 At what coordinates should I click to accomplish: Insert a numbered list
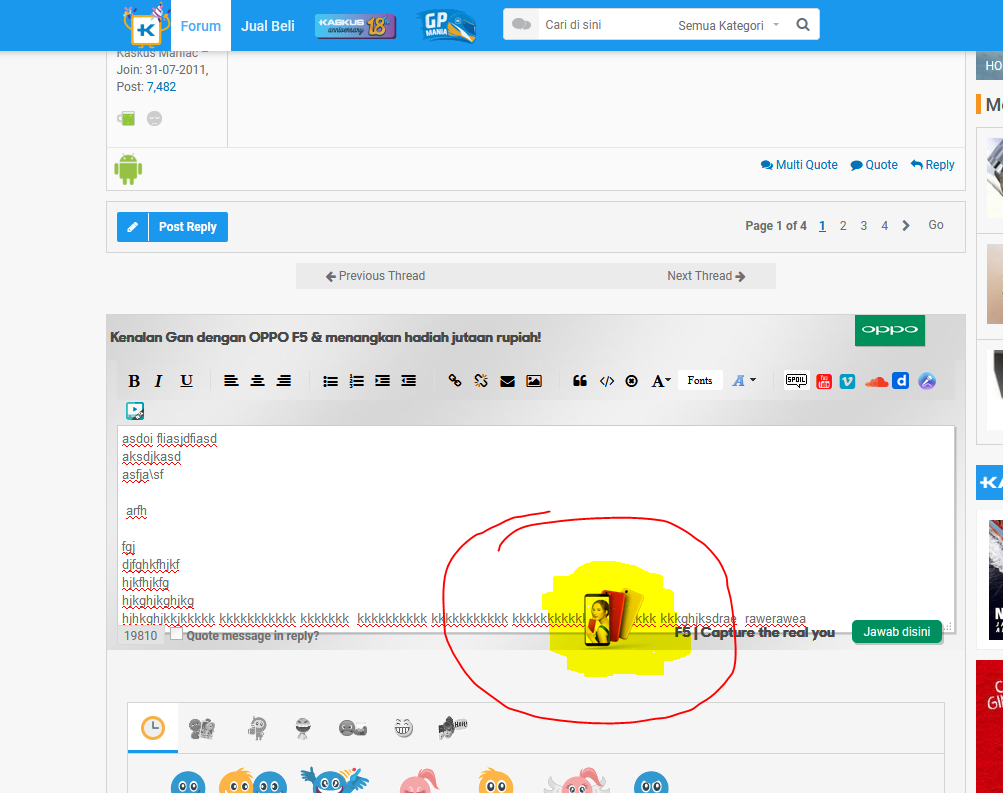pyautogui.click(x=356, y=381)
